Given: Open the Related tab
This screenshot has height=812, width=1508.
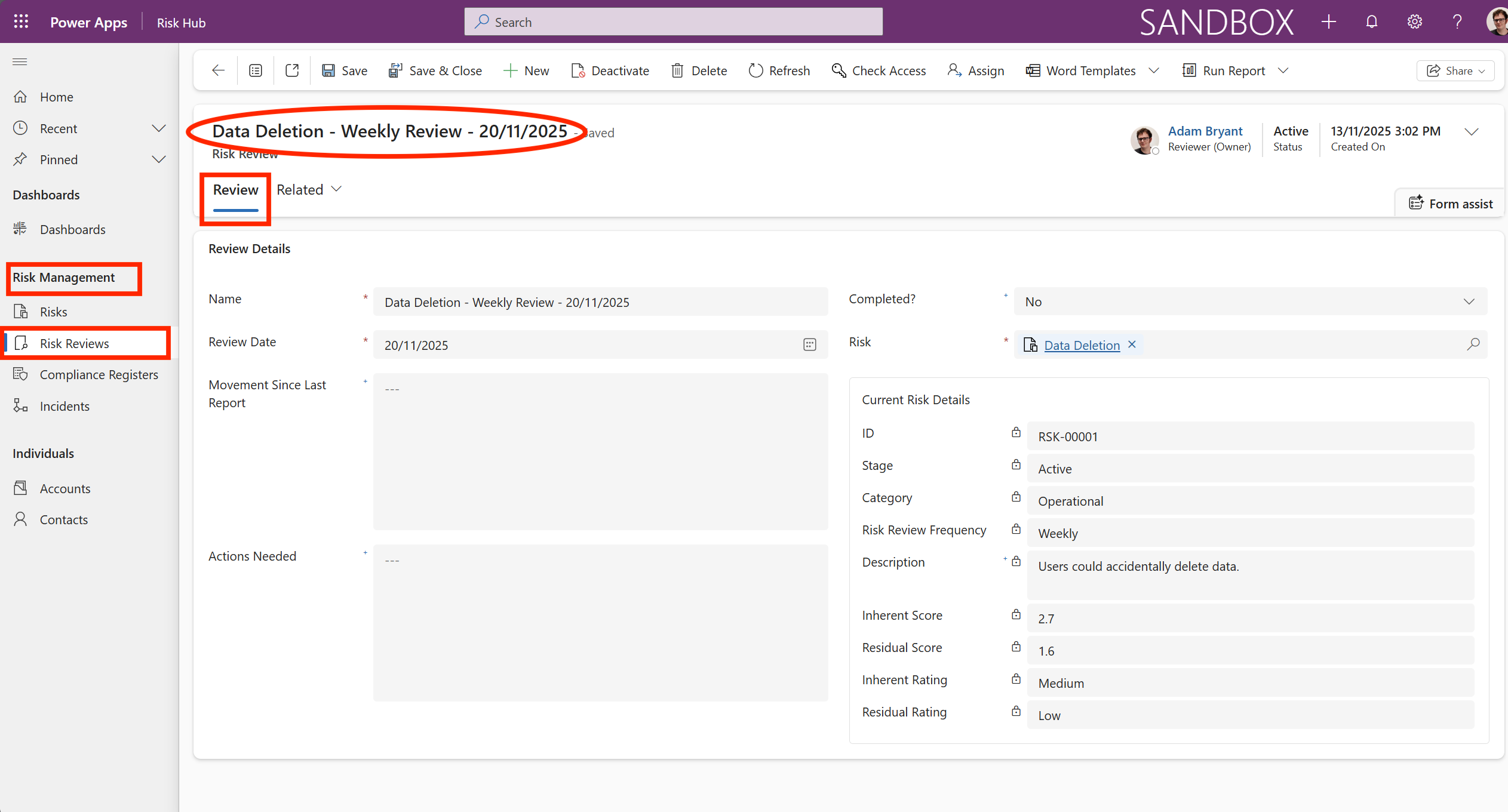Looking at the screenshot, I should 308,189.
